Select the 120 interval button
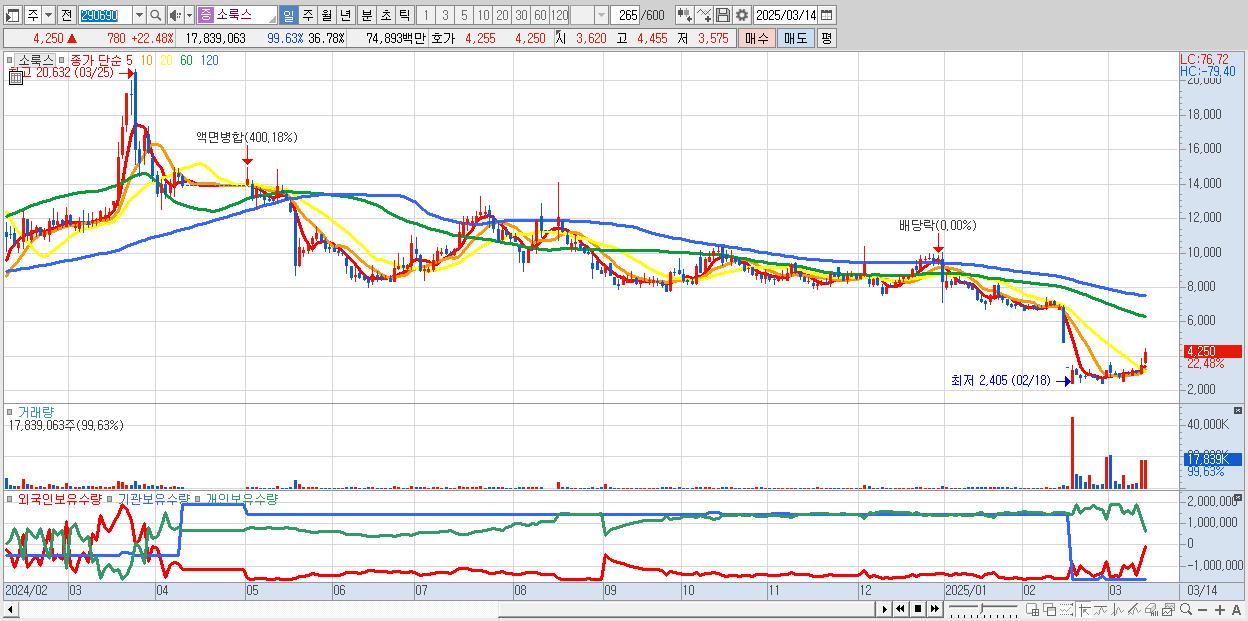 point(560,15)
